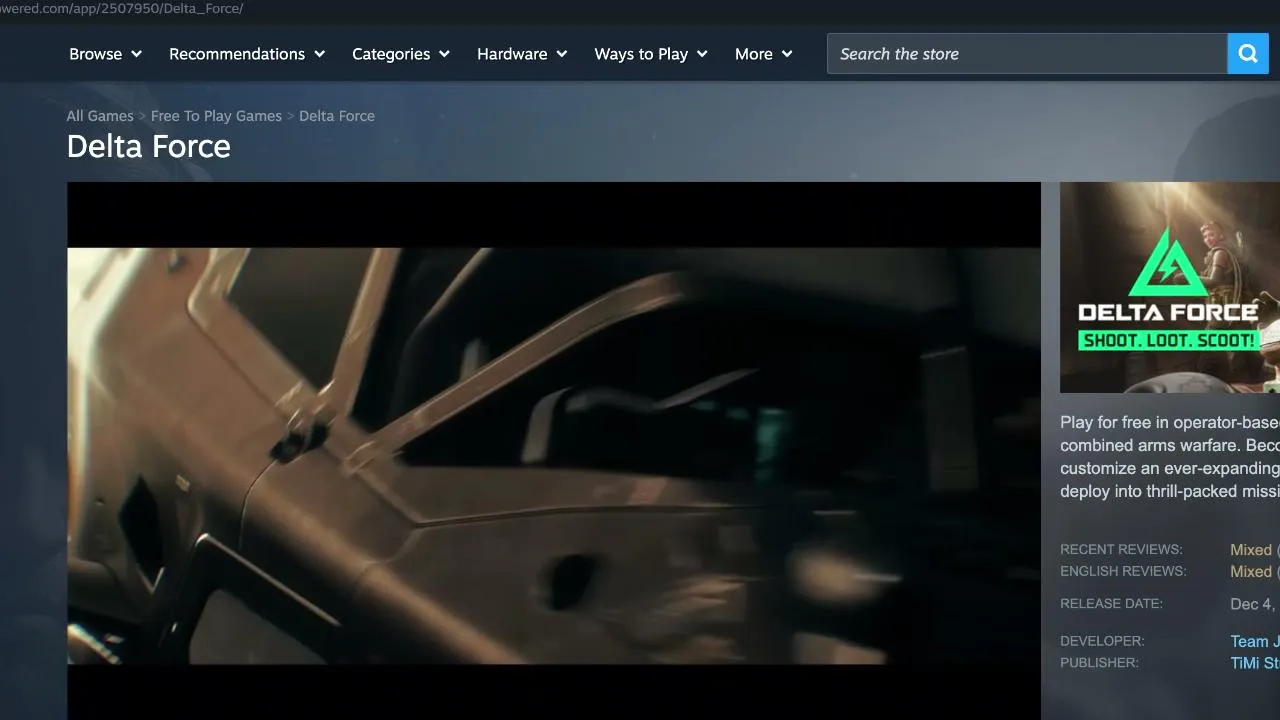Select the Delta Force breadcrumb link
Image resolution: width=1280 pixels, height=720 pixels.
(337, 116)
